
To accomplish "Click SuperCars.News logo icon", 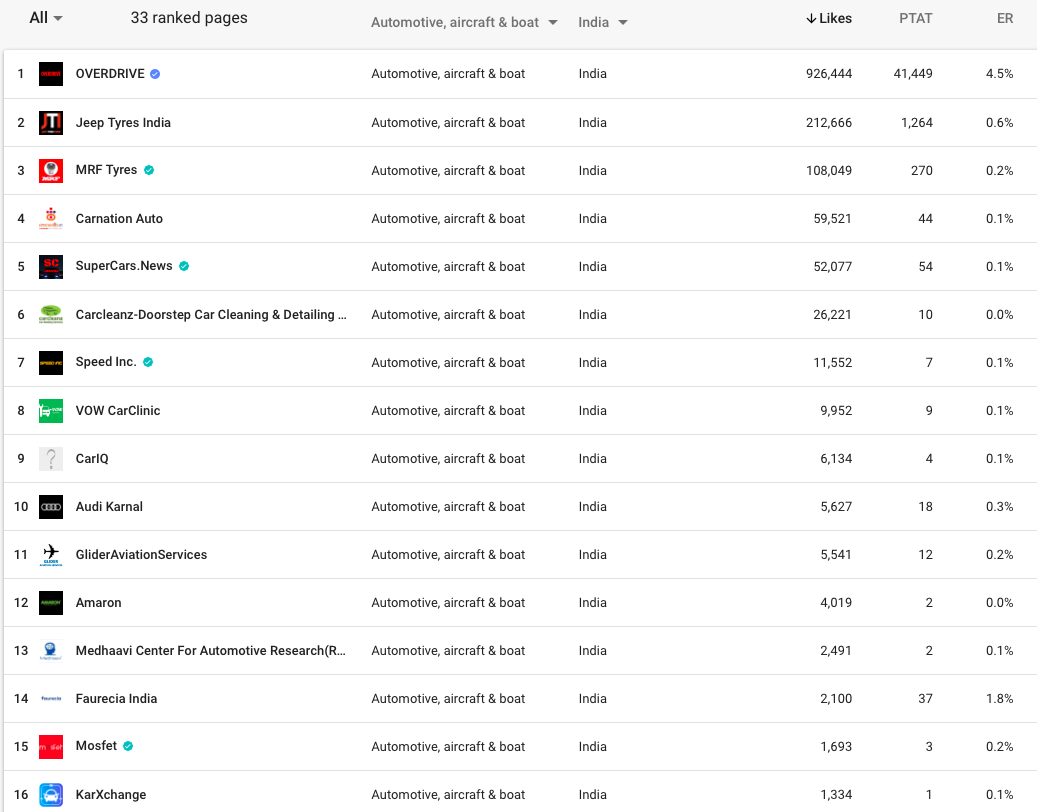I will tap(51, 266).
